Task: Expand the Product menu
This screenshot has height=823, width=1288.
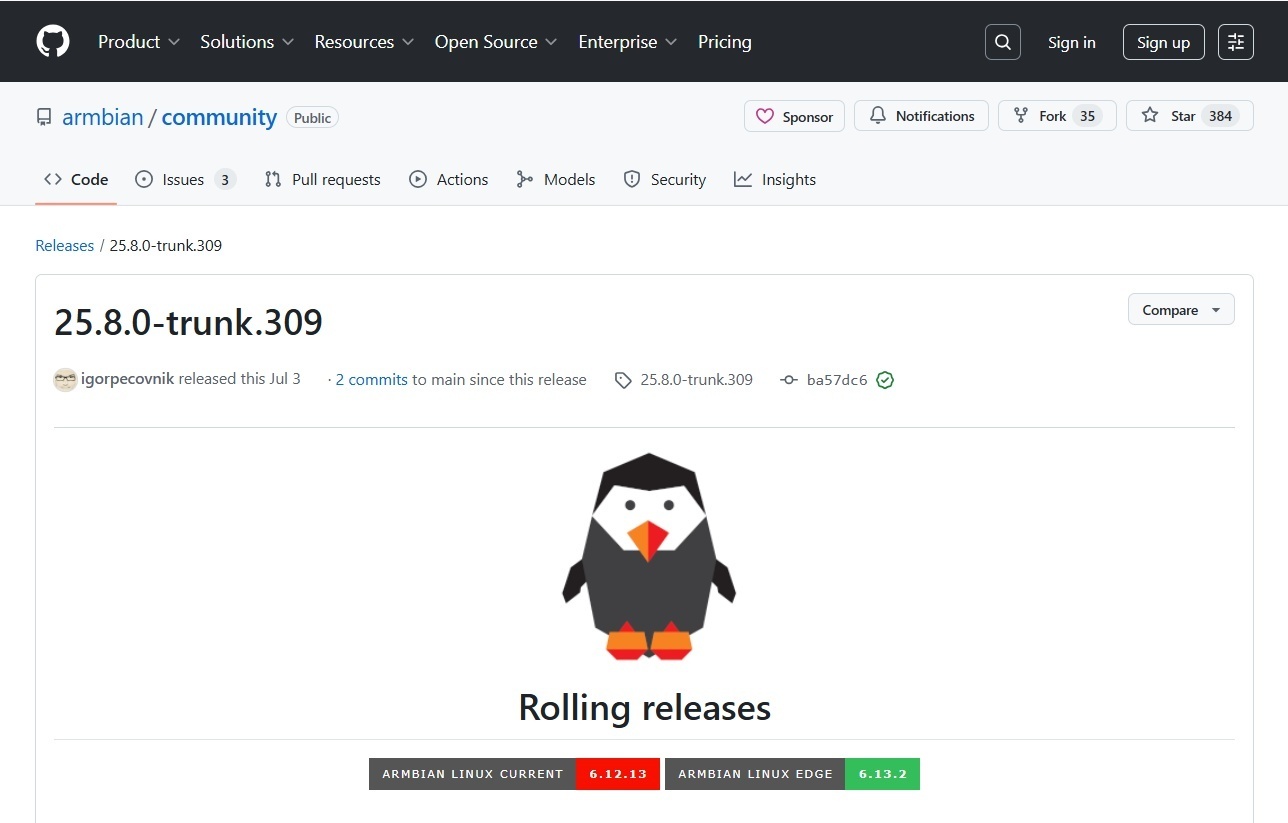Action: click(x=139, y=42)
